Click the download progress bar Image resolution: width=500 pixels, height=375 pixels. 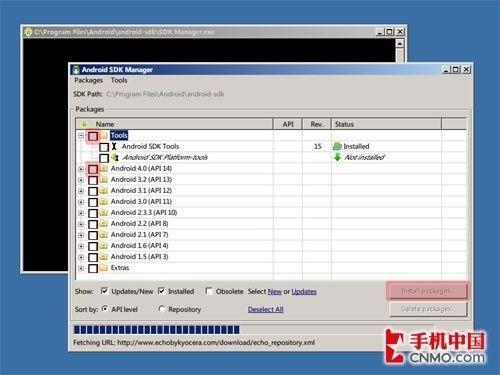click(x=253, y=330)
